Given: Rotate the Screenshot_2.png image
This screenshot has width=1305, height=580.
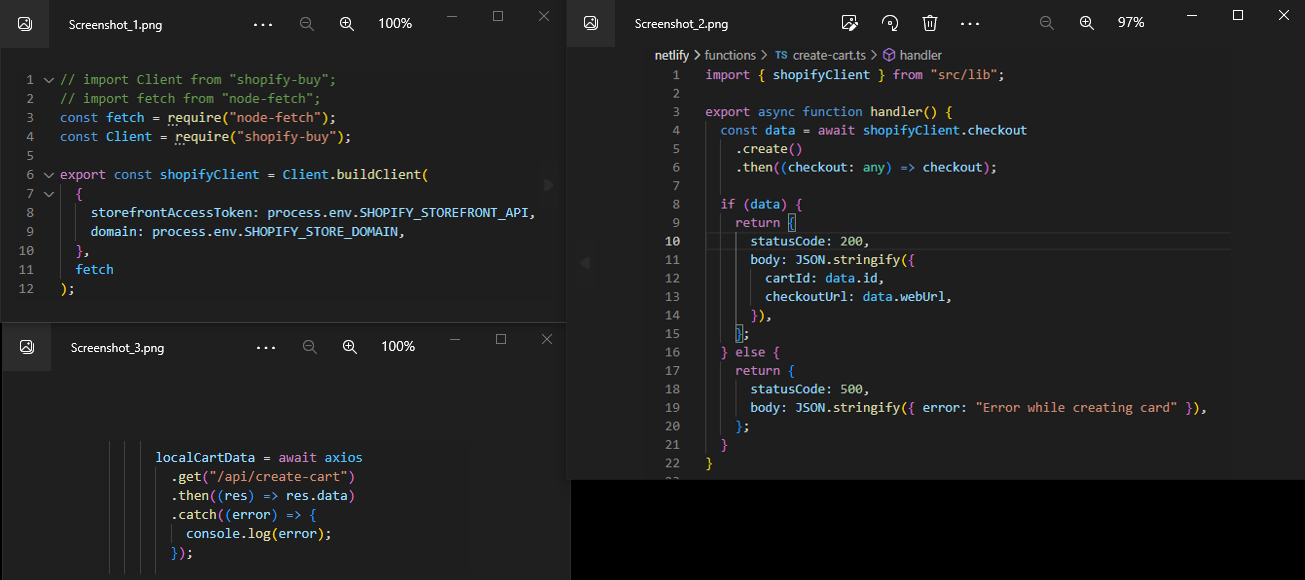Looking at the screenshot, I should (889, 23).
